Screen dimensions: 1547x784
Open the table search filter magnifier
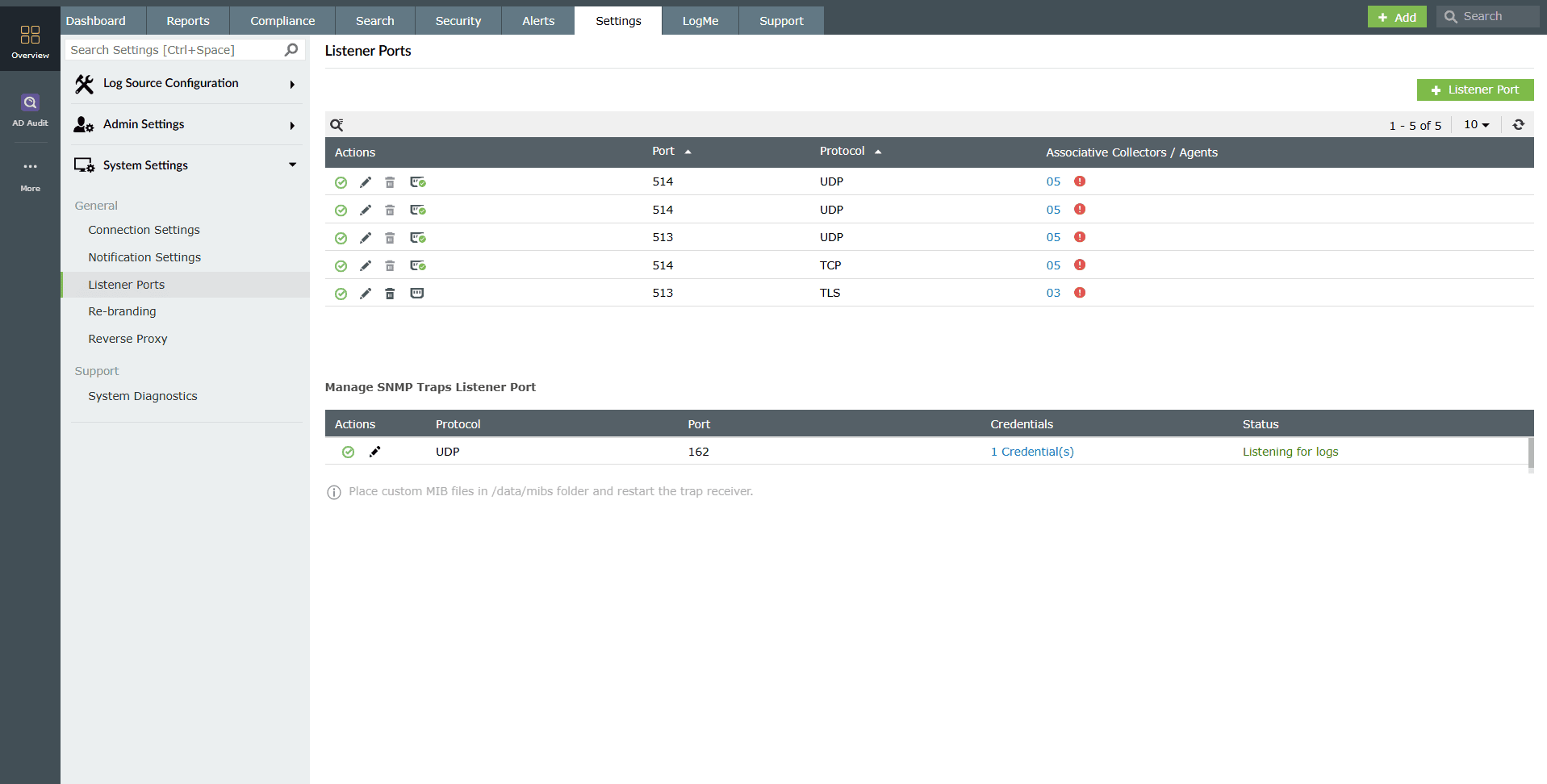(x=337, y=125)
